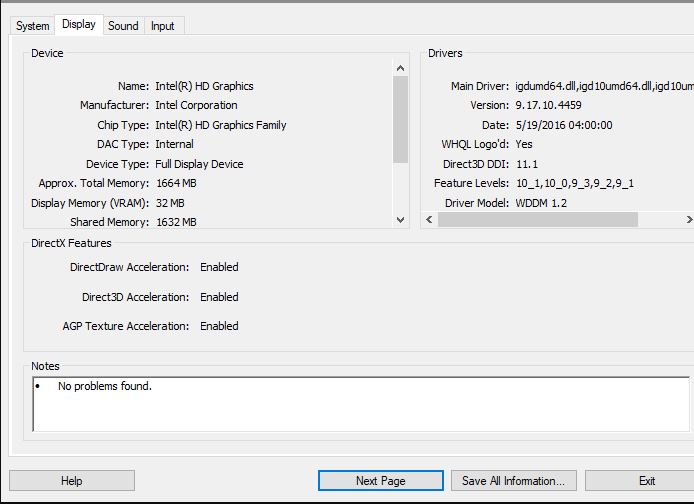Click the 'Manufacturer:' label
This screenshot has width=694, height=504.
click(115, 105)
